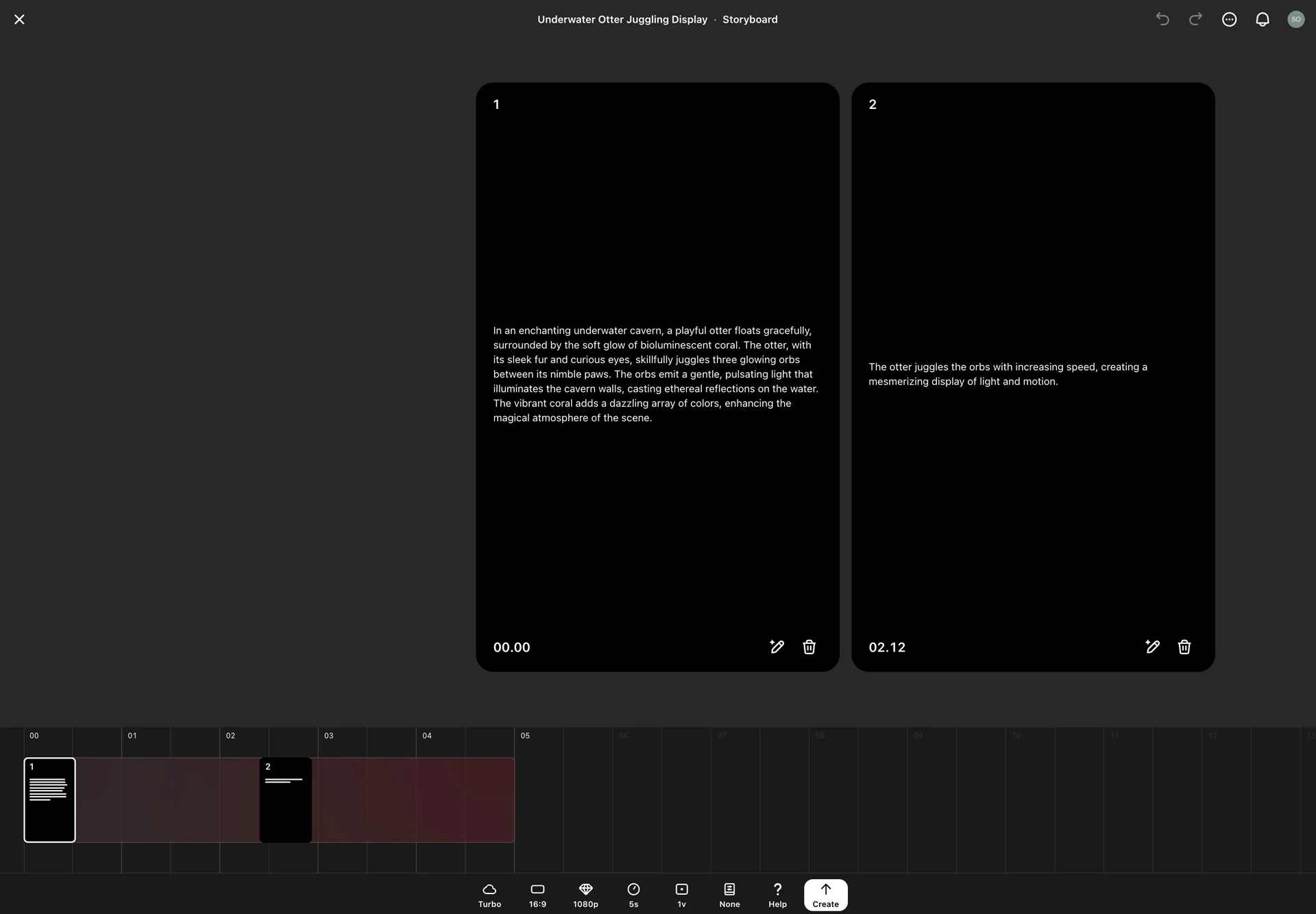Close the storyboard editor with the X icon
This screenshot has width=1316, height=914.
pyautogui.click(x=19, y=19)
